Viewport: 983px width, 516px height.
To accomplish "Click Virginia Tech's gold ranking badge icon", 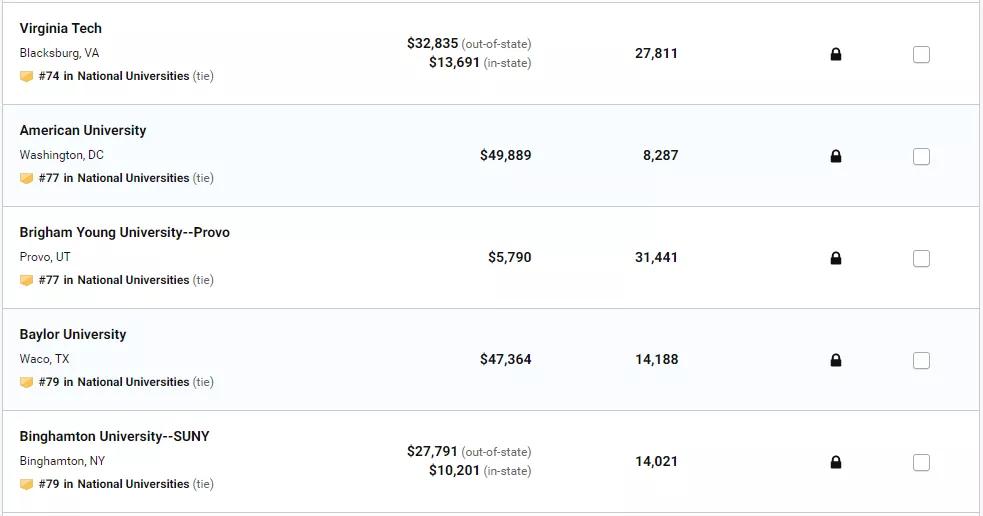I will click(x=26, y=76).
